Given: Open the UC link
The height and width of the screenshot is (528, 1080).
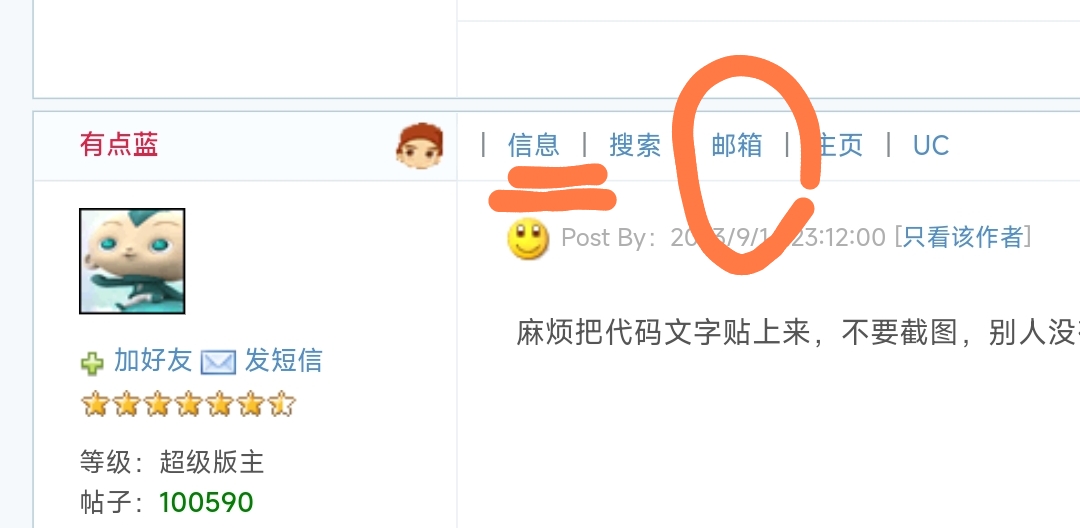Looking at the screenshot, I should (x=931, y=145).
